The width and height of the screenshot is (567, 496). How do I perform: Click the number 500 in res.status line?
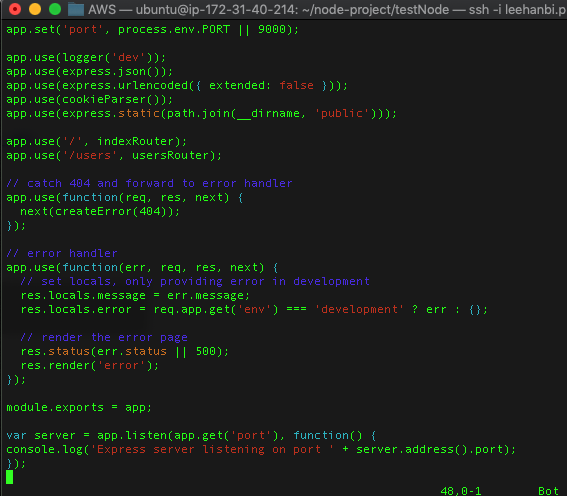coord(205,351)
